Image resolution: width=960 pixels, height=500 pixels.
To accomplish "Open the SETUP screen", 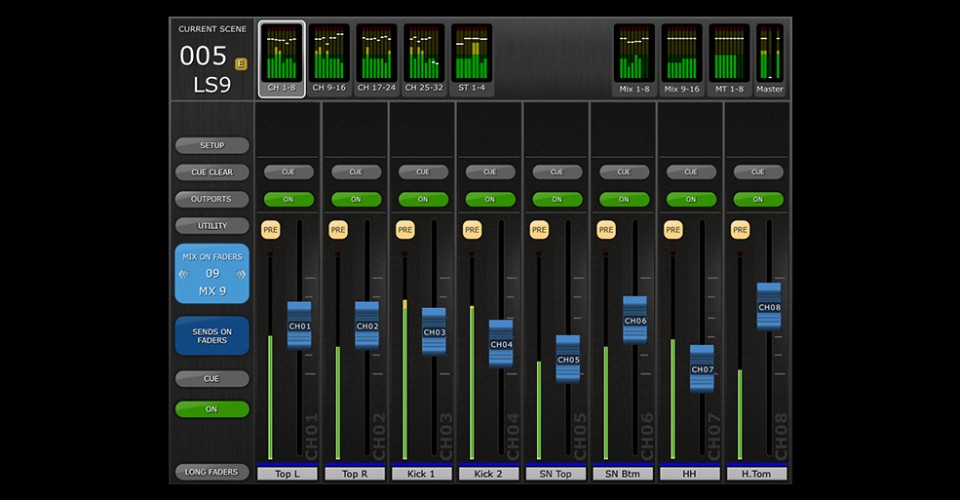I will point(212,145).
